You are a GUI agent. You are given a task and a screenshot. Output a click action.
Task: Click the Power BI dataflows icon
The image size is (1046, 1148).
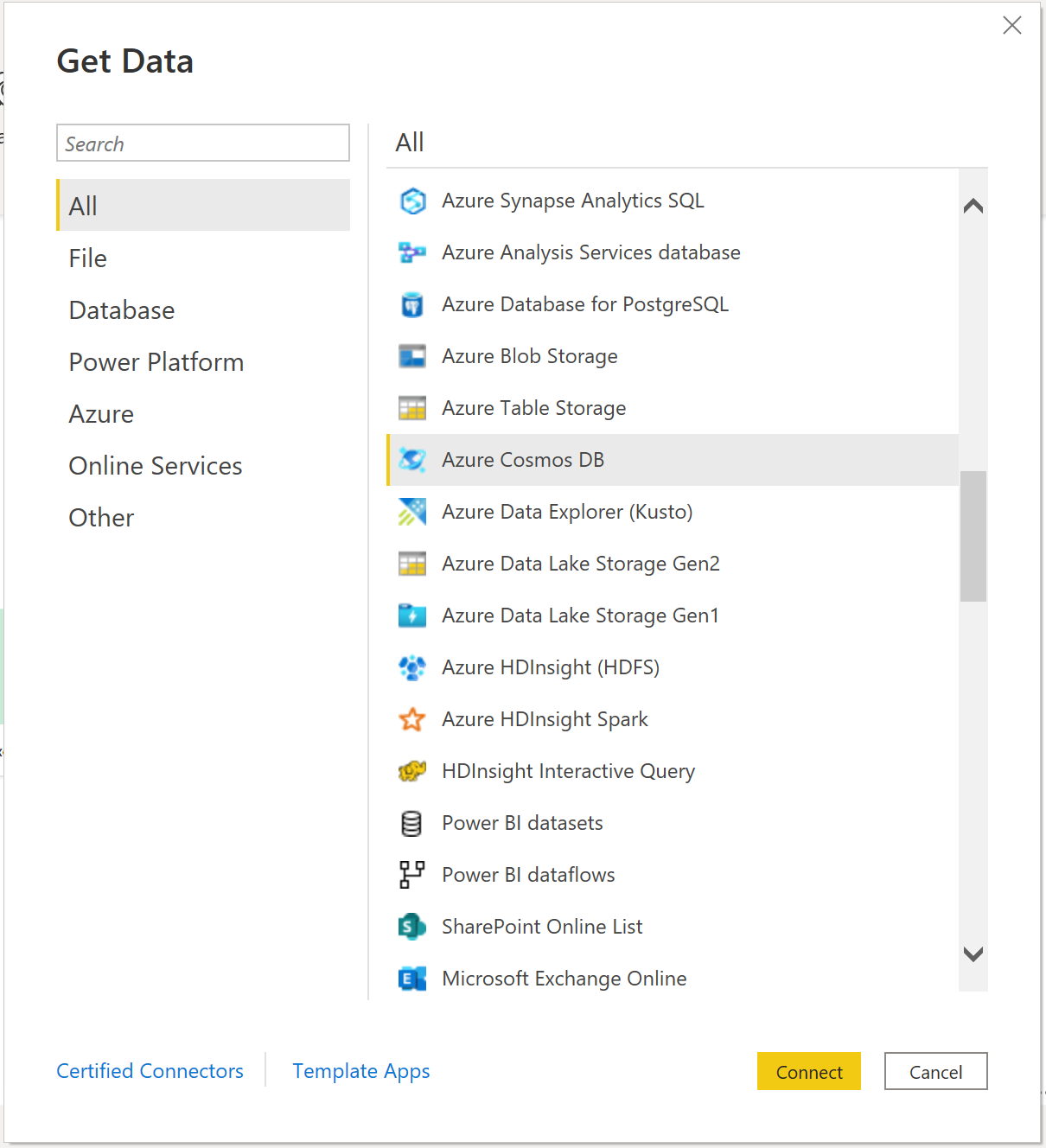(412, 875)
